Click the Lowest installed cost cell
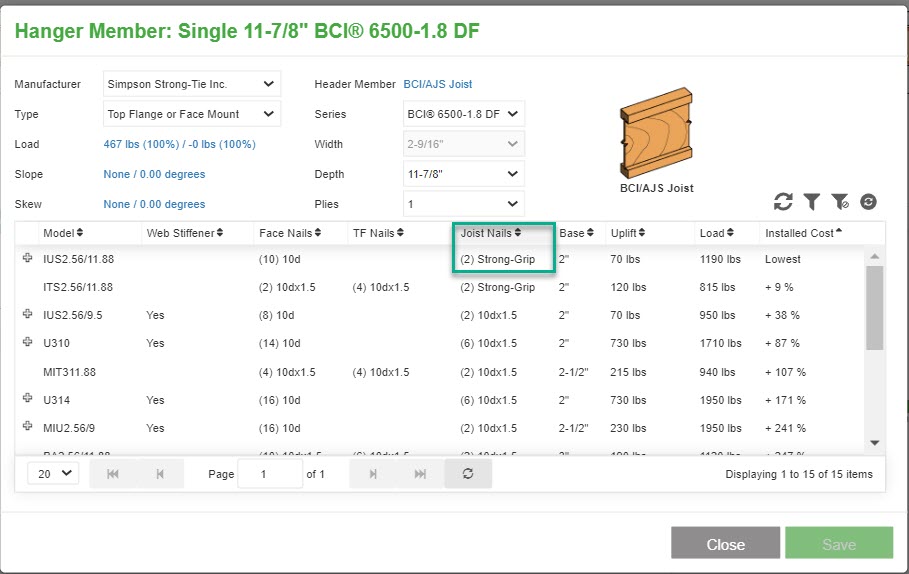909x574 pixels. [x=783, y=259]
